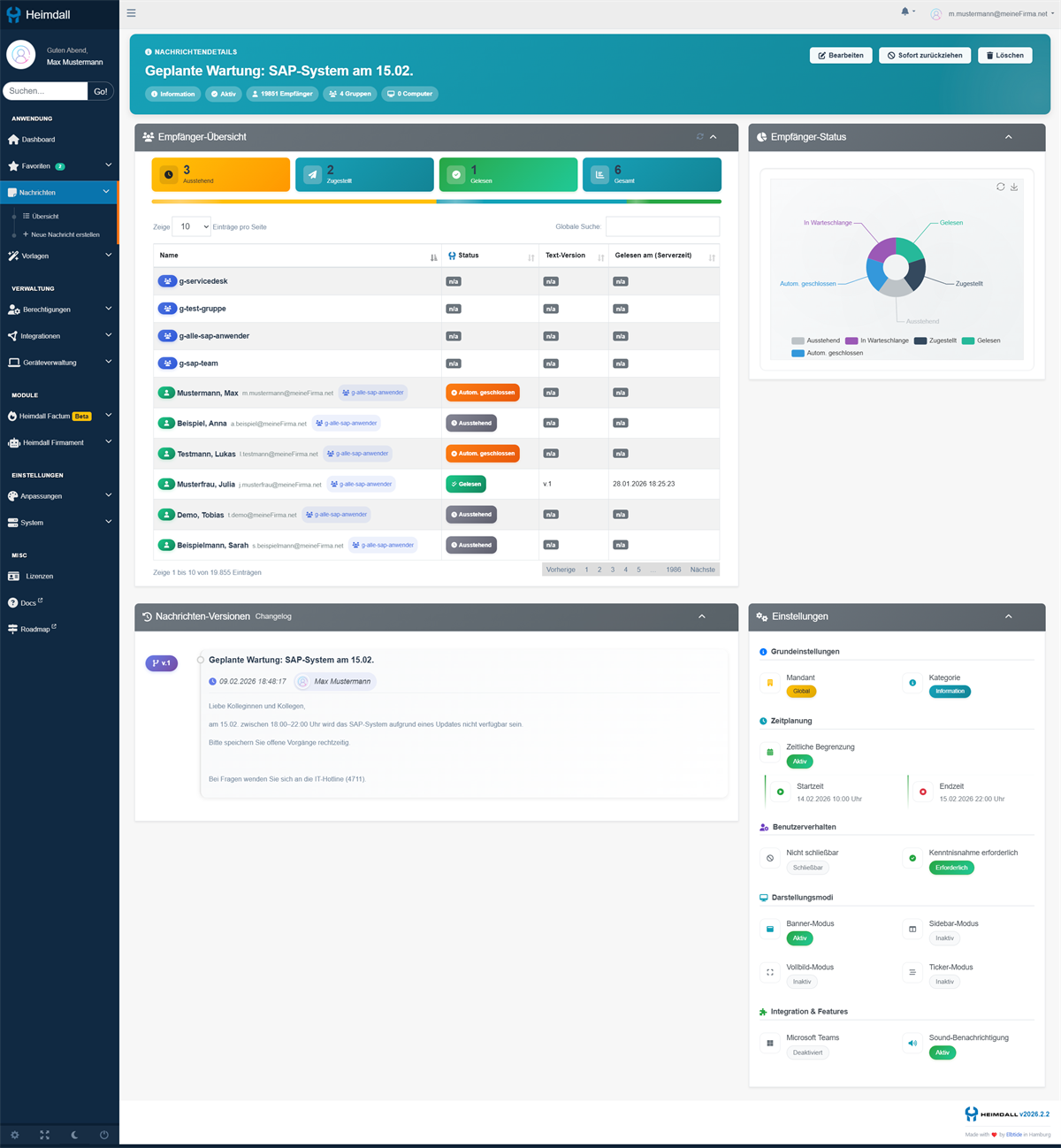Toggle the hamburger sidebar menu icon
Image resolution: width=1061 pixels, height=1148 pixels.
[x=131, y=13]
